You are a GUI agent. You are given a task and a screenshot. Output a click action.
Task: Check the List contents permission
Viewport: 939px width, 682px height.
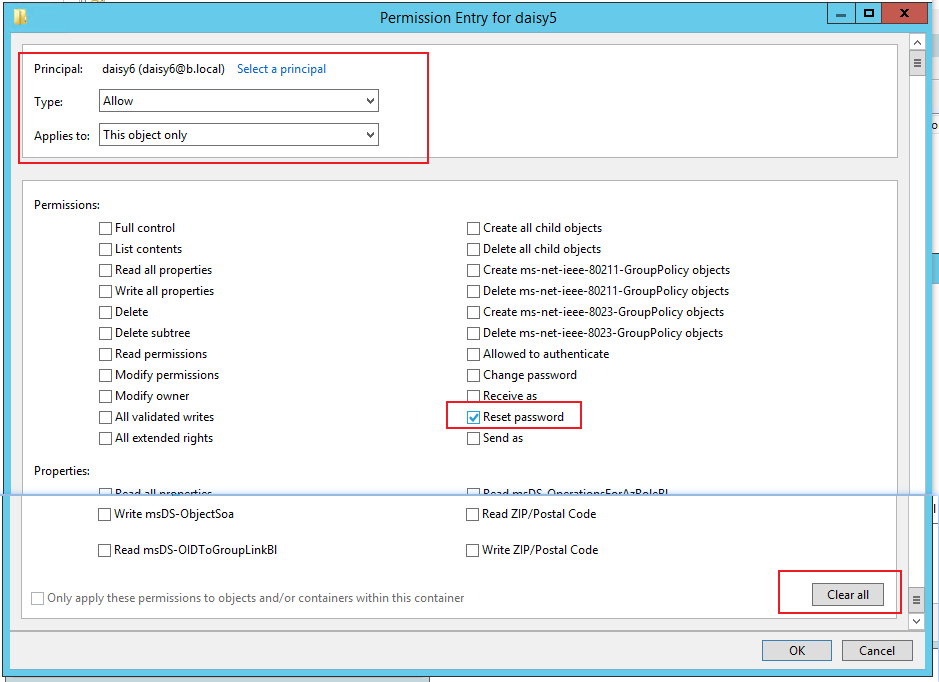[x=105, y=249]
